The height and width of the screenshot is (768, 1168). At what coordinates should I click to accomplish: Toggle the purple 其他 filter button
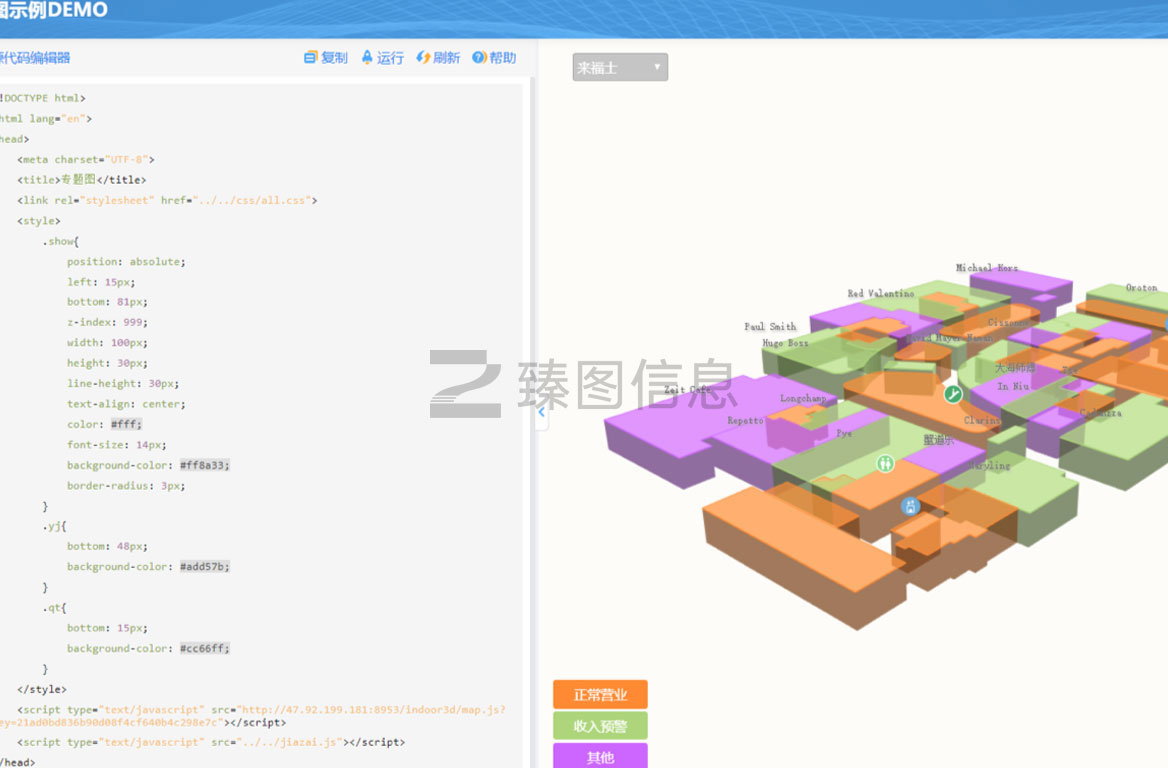[600, 756]
